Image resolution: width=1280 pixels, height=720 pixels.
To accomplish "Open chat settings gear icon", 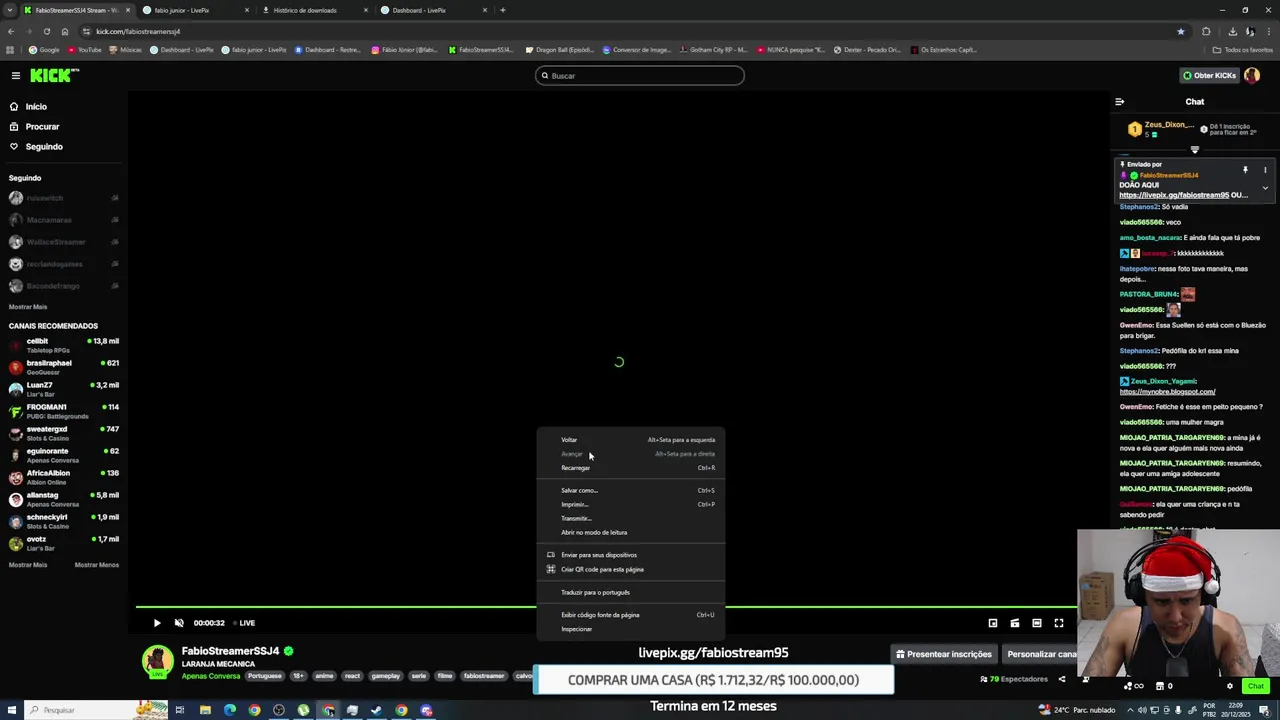I will 1230,686.
